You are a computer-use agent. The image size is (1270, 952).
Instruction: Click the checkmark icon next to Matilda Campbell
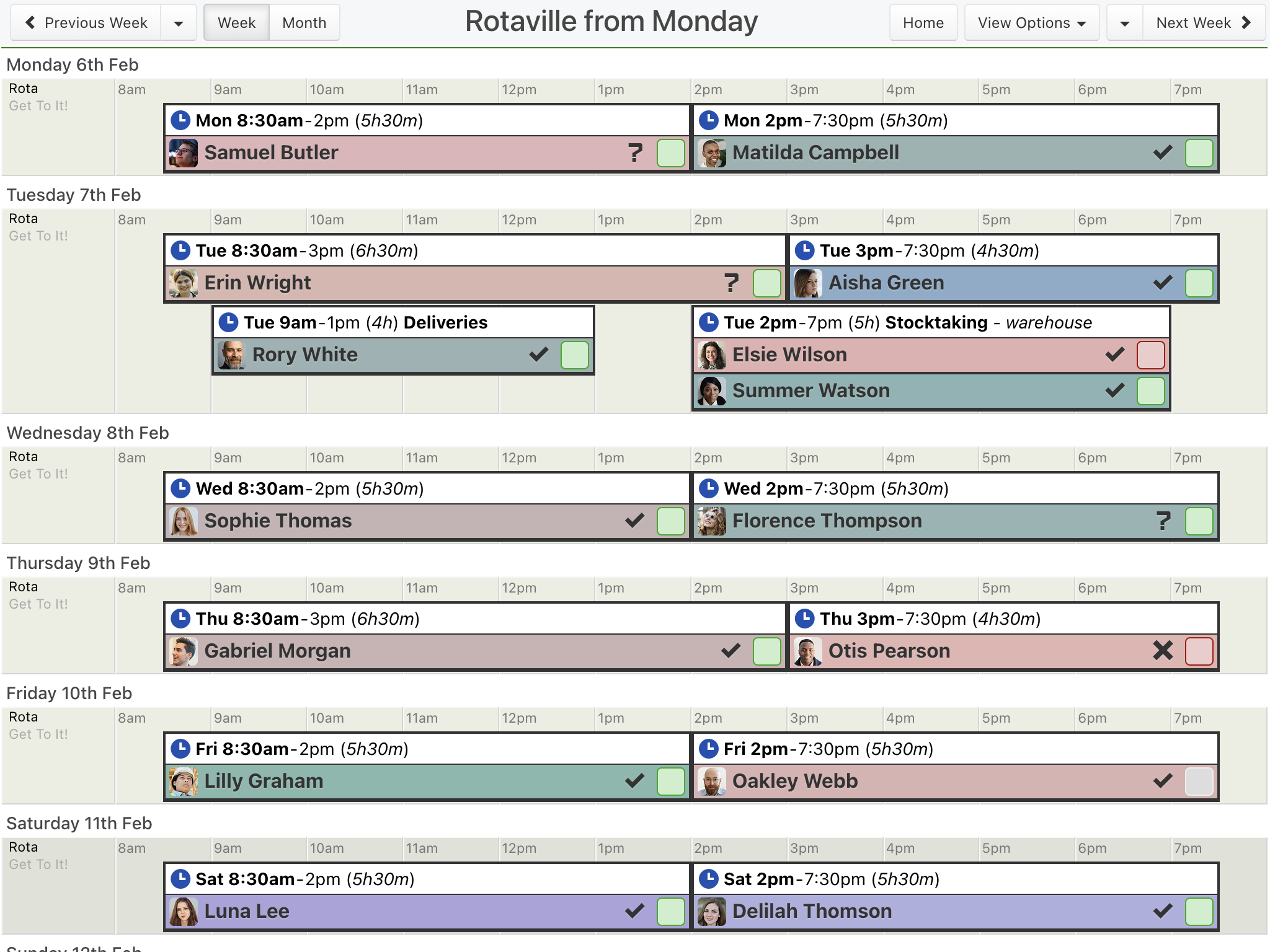tap(1163, 152)
